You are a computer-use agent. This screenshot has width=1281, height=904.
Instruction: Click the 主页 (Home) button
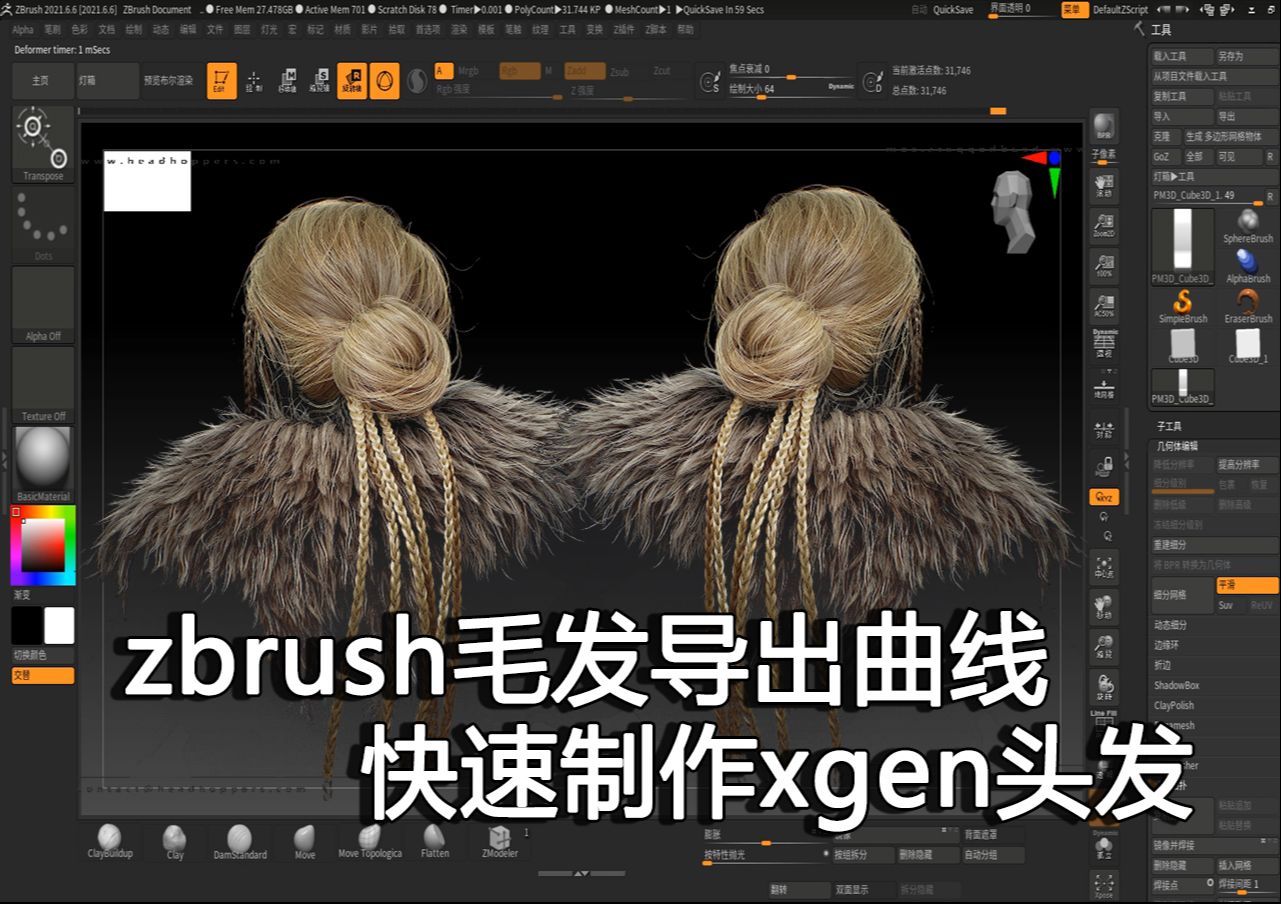pyautogui.click(x=41, y=81)
